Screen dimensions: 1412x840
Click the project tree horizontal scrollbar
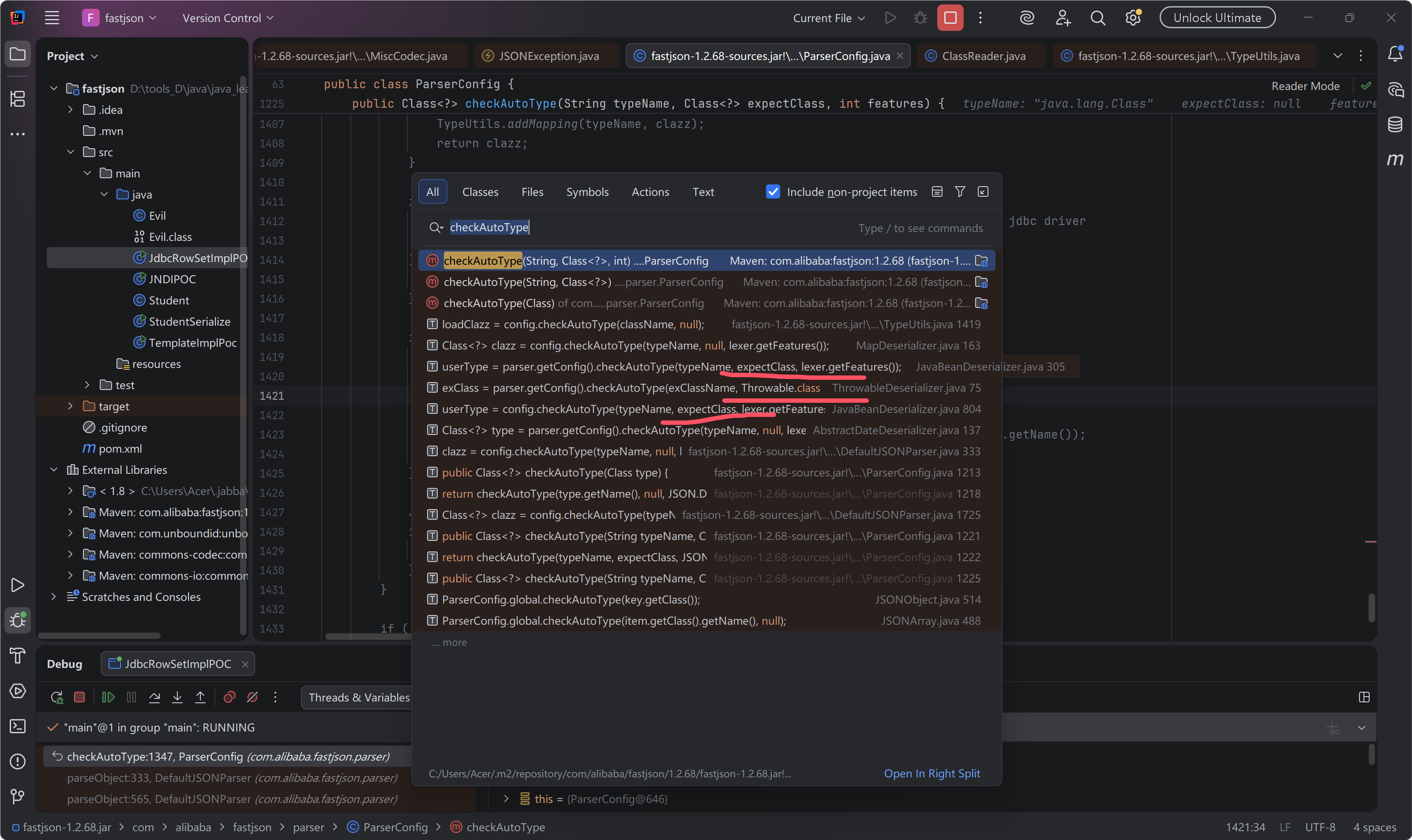99,636
